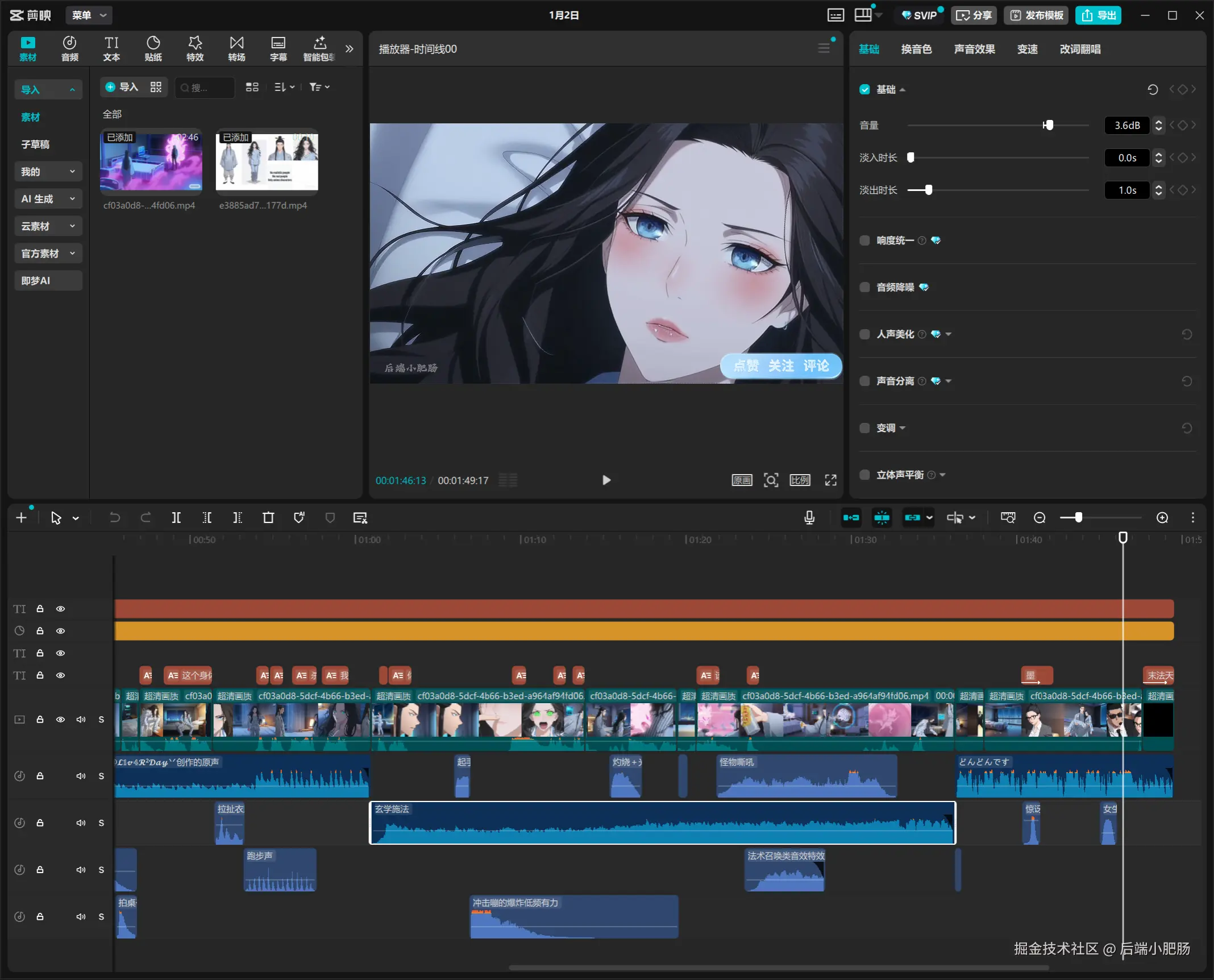The width and height of the screenshot is (1214, 980).
Task: Expand the AI 生成 sidebar section
Action: (48, 199)
